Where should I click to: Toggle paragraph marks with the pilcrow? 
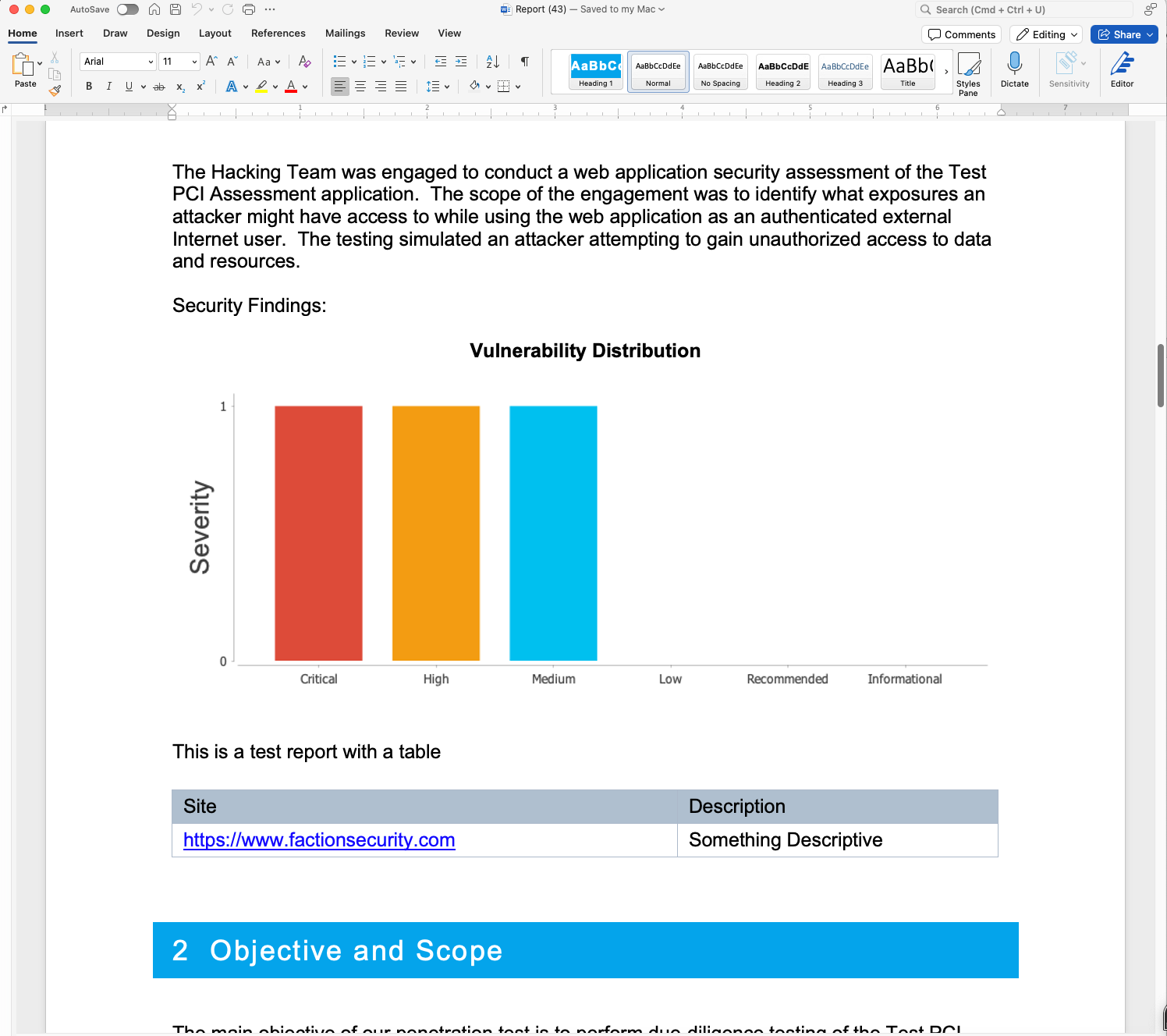pos(525,62)
